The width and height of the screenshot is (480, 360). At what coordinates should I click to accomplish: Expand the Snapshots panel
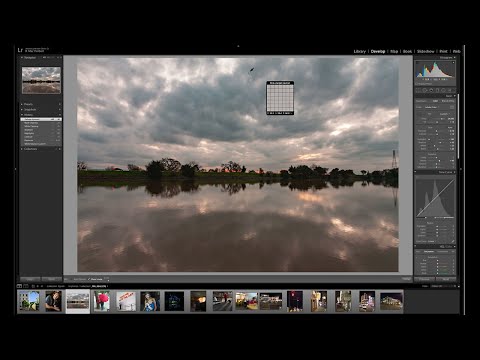(x=22, y=110)
